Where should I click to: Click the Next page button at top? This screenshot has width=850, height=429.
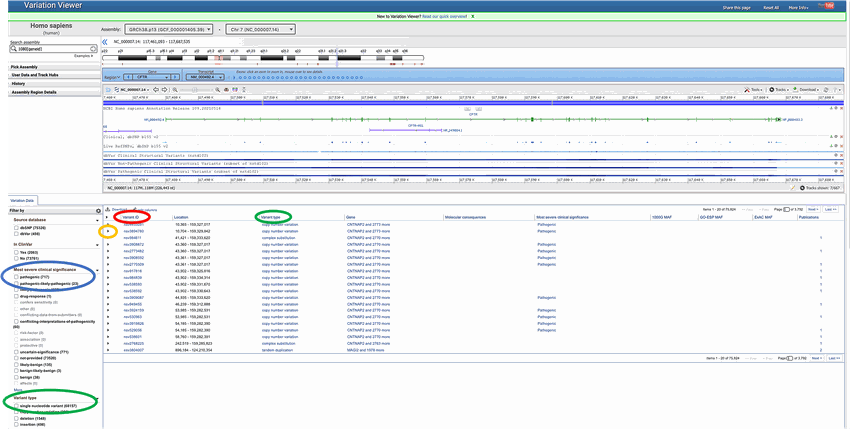tap(814, 209)
